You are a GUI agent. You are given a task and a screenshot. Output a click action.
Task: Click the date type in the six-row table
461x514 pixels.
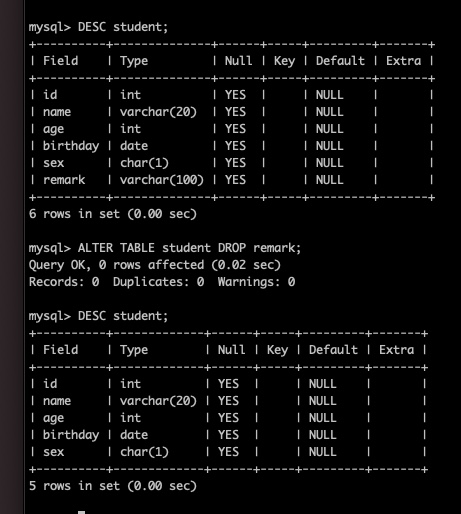[x=134, y=146]
